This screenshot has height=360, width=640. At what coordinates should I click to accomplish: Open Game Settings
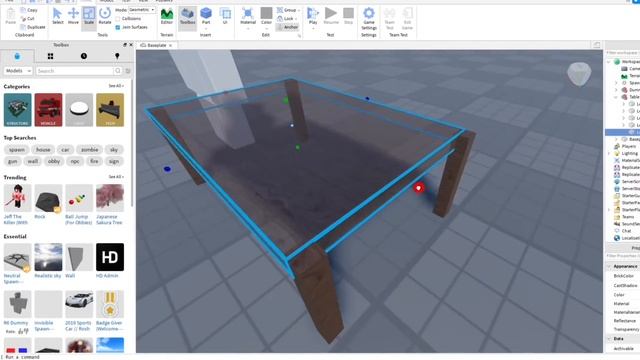(x=369, y=18)
